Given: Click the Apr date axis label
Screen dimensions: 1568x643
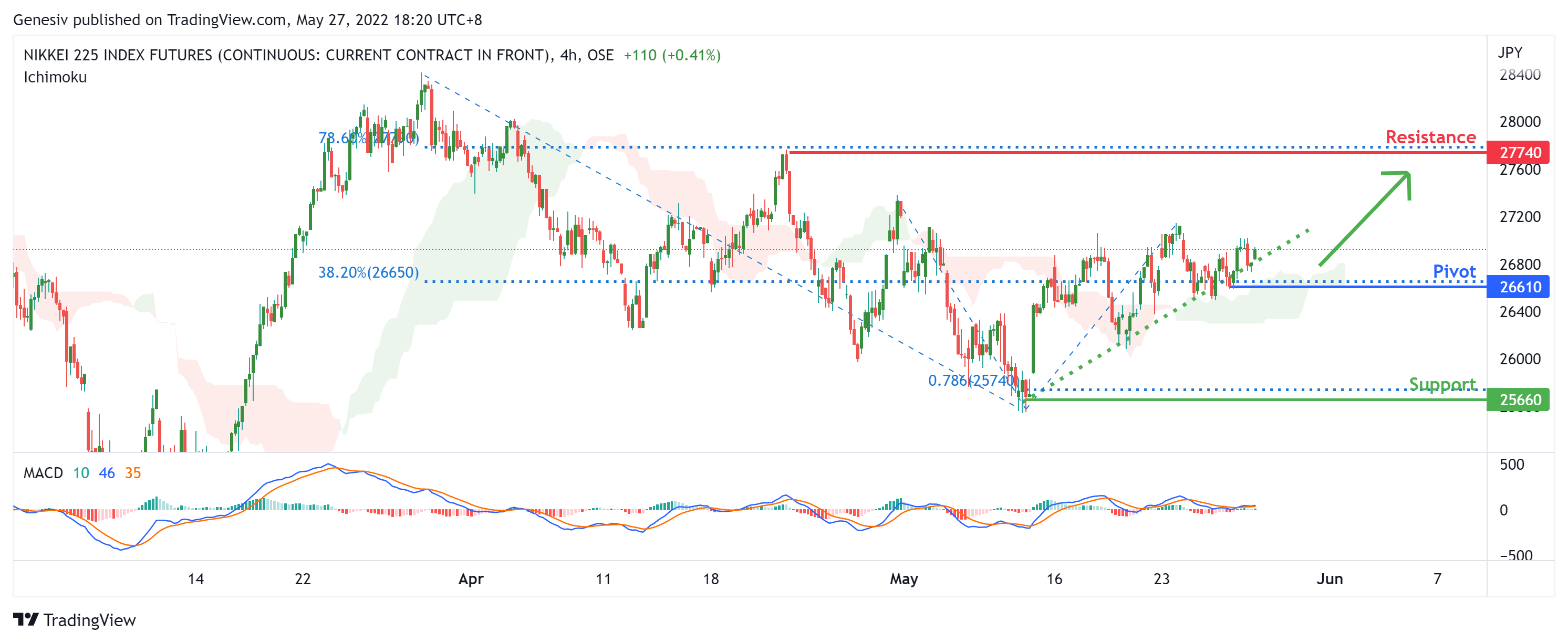Looking at the screenshot, I should [x=471, y=578].
